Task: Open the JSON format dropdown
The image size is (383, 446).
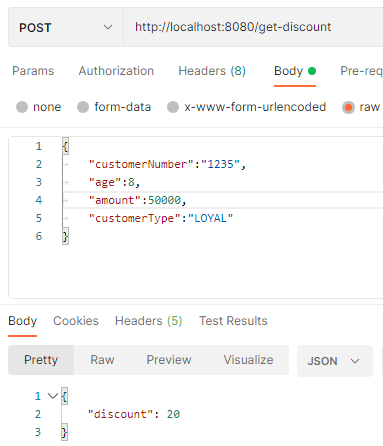Action: pos(334,361)
